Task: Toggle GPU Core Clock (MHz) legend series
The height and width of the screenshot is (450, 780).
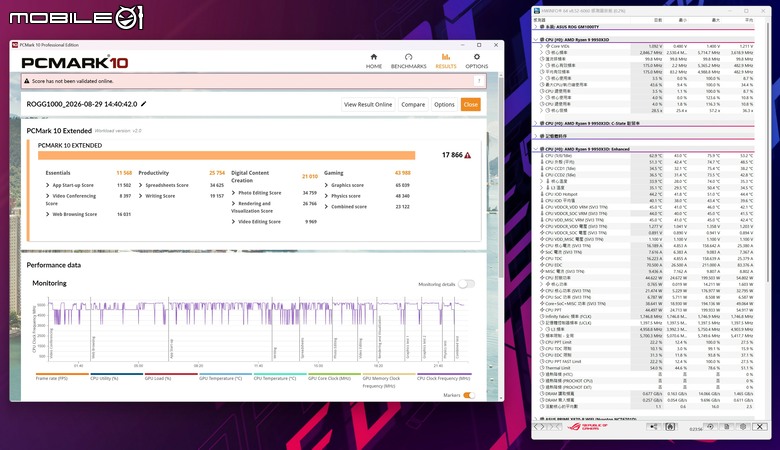Action: click(x=334, y=377)
